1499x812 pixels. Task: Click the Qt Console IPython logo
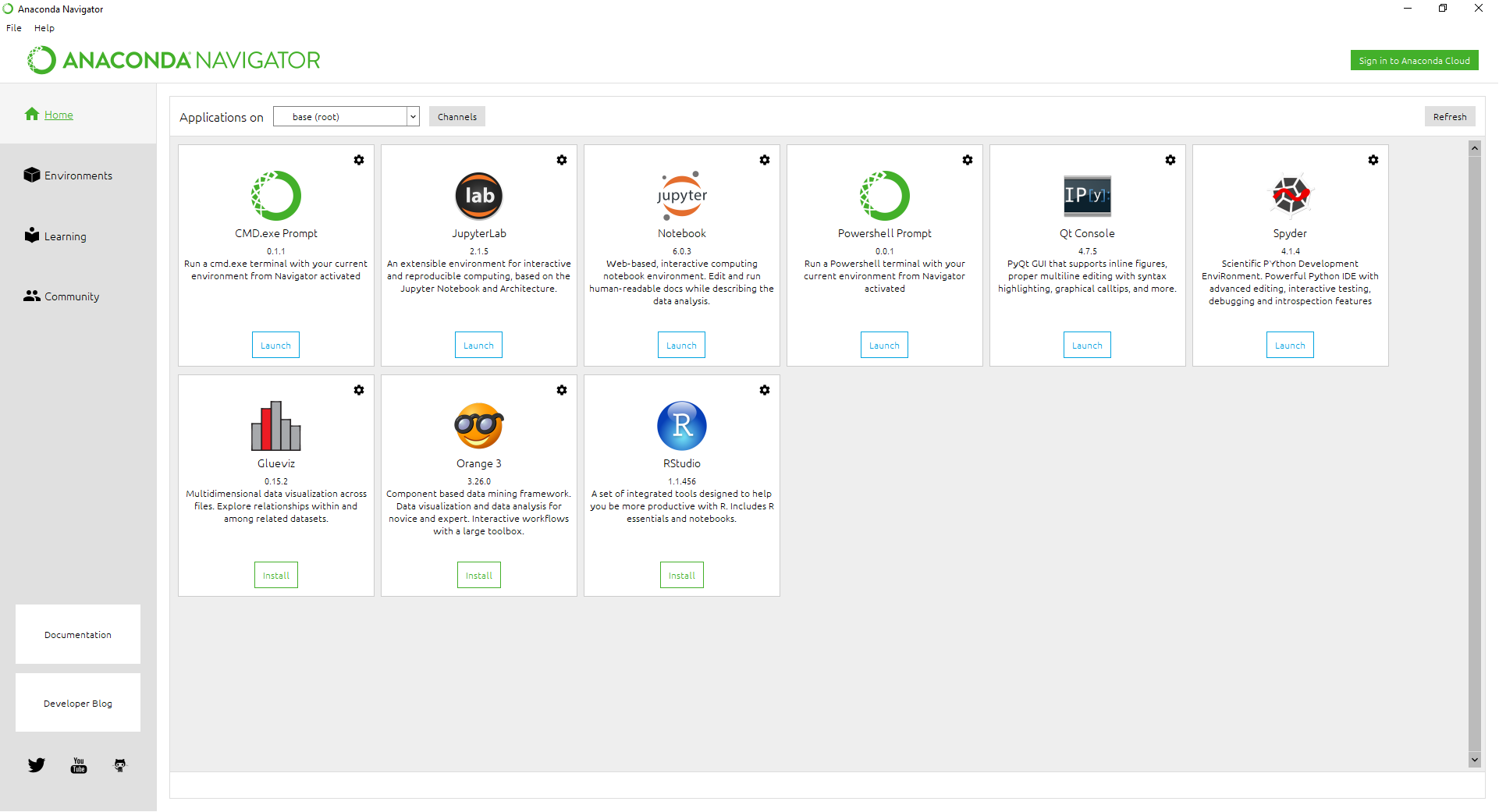[1088, 196]
